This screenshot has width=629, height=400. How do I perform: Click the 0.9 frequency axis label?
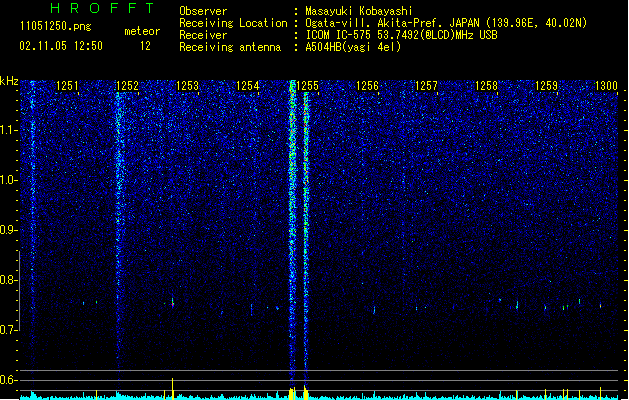(9, 230)
